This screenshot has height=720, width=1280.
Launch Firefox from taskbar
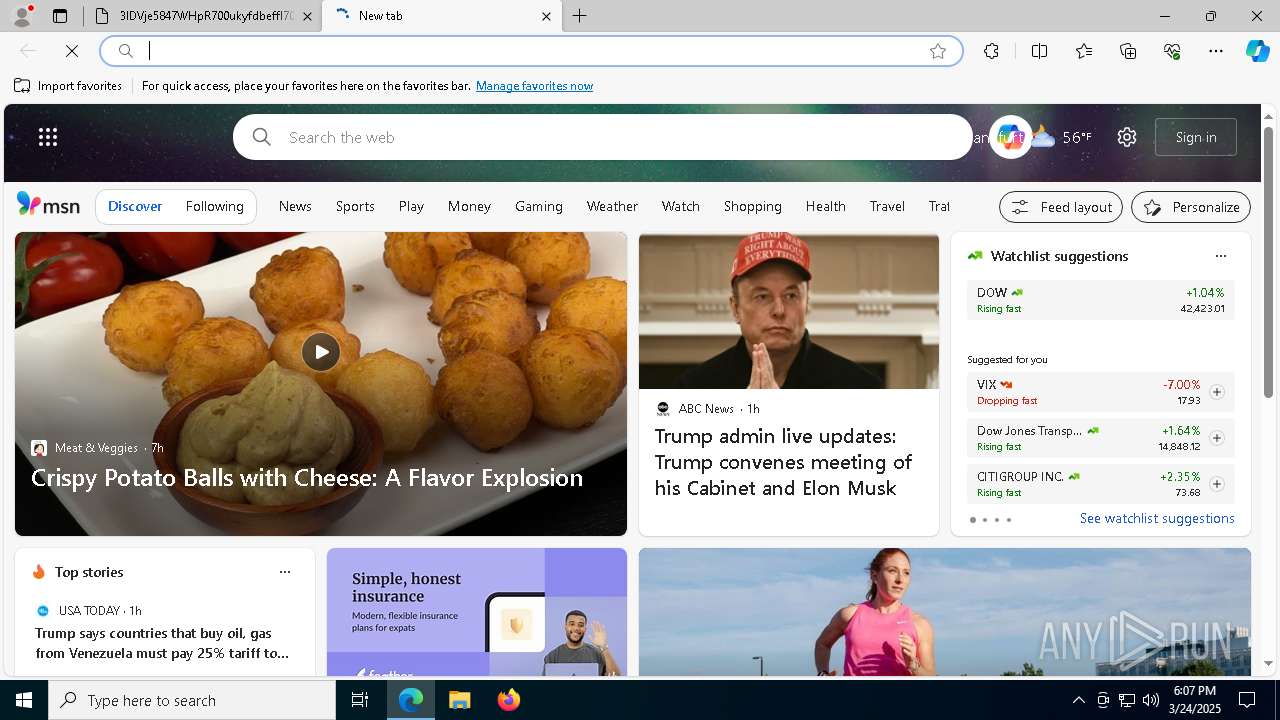508,700
